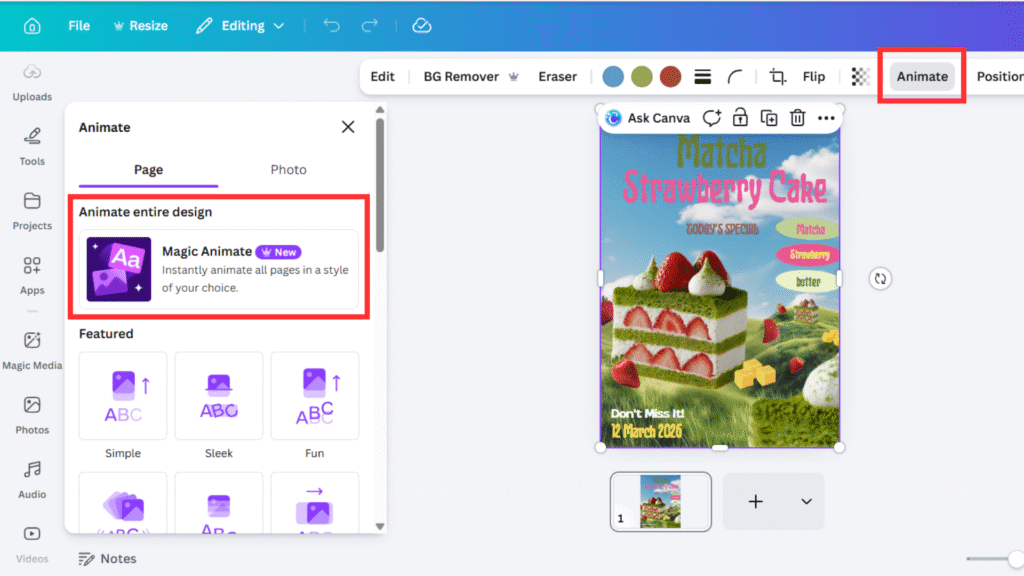Delete element using the trash icon

797,118
